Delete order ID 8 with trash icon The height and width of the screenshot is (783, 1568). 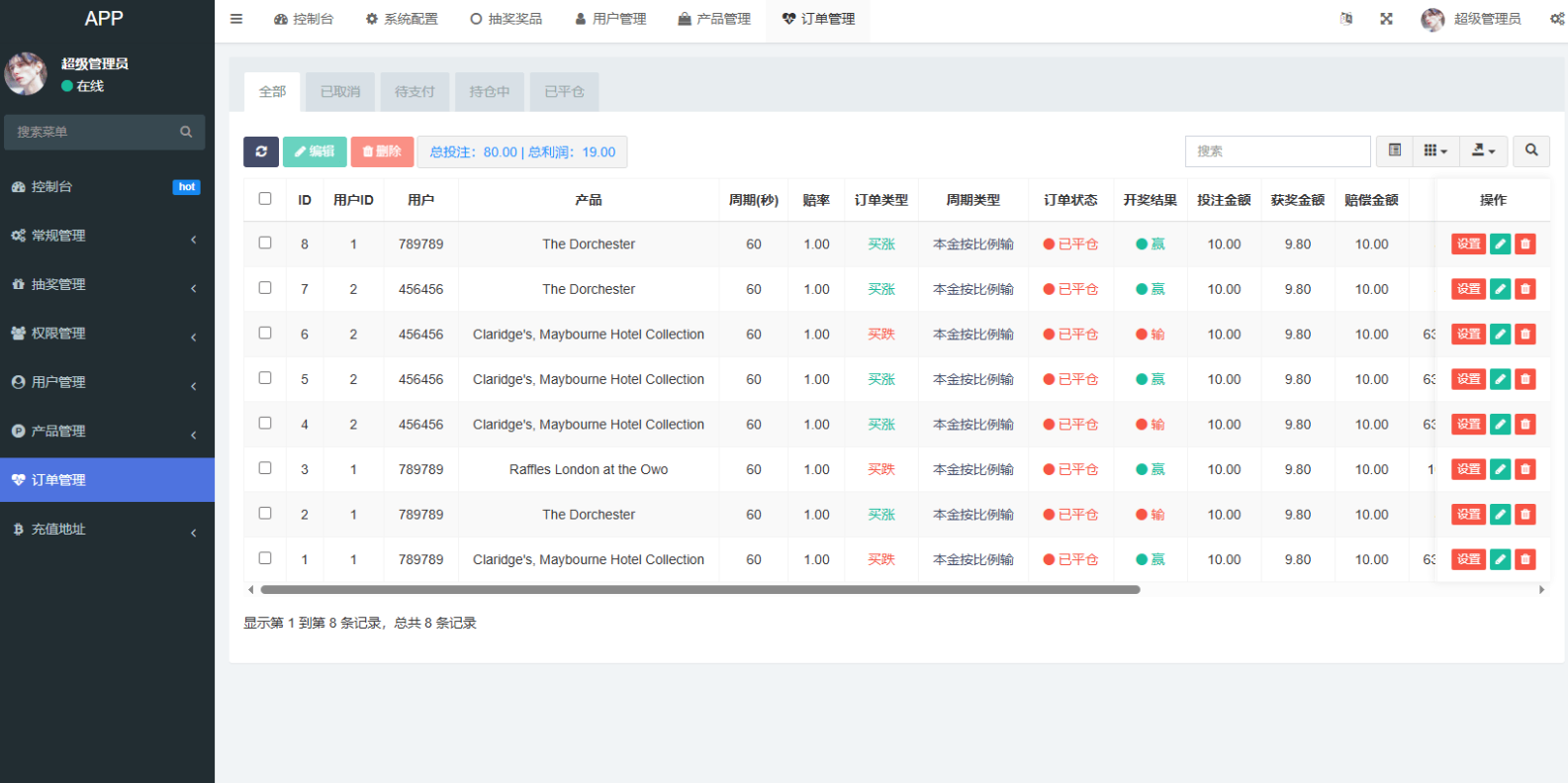coord(1525,245)
